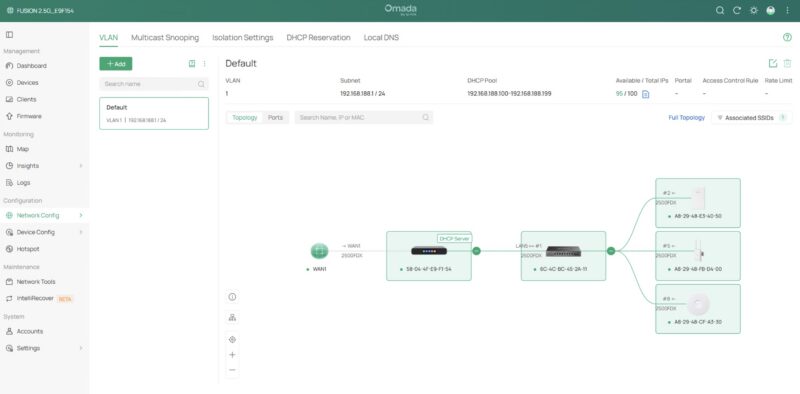Open the VLAN list more options dots
This screenshot has height=394, width=800.
point(205,64)
